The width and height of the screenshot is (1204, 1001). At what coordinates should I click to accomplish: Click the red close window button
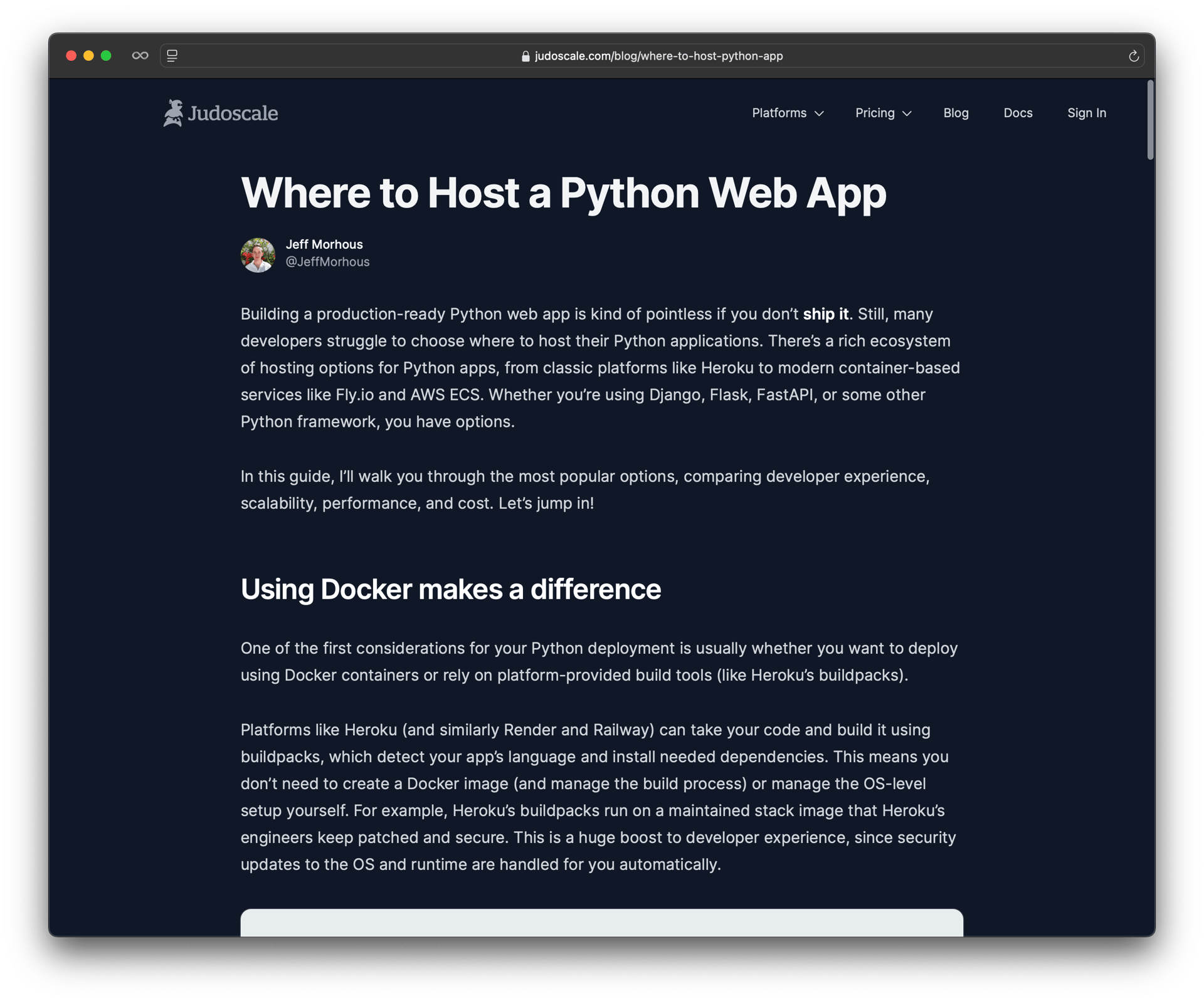pyautogui.click(x=71, y=56)
